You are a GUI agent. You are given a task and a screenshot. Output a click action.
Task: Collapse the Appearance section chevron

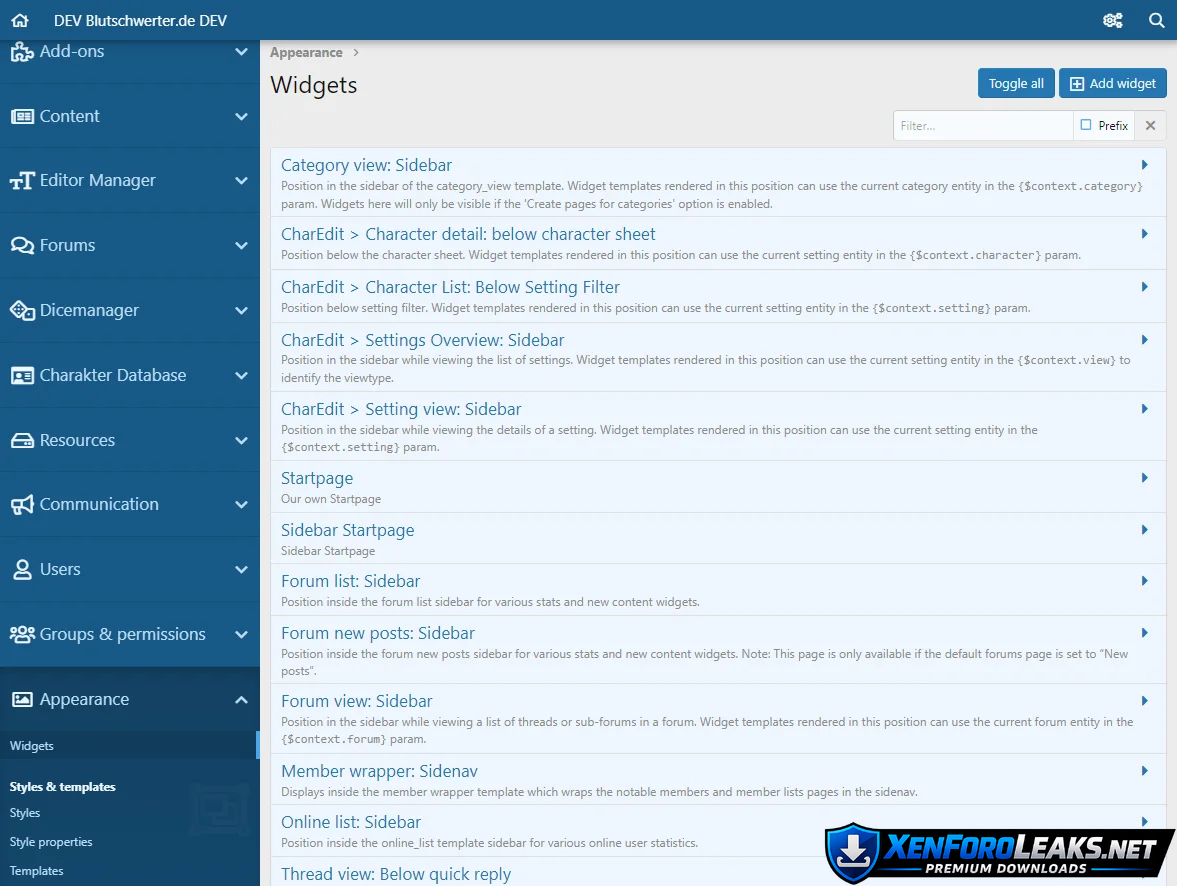pyautogui.click(x=241, y=699)
